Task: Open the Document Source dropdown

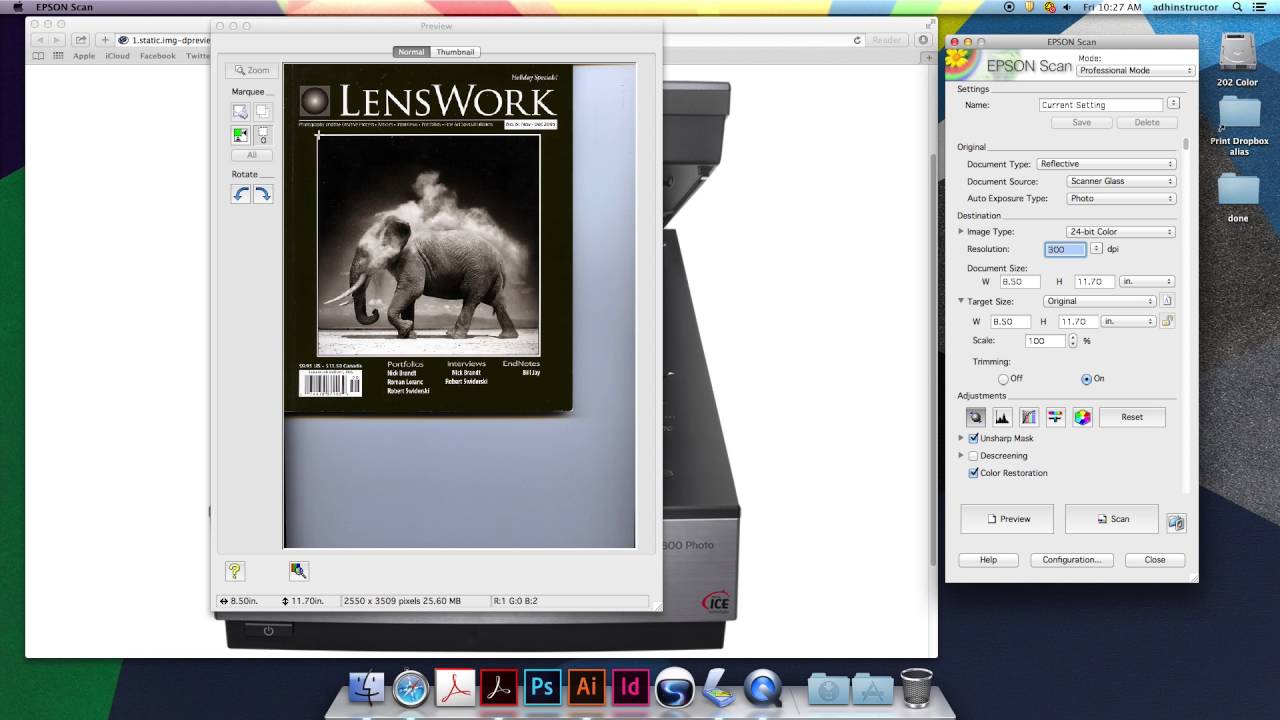Action: coord(1121,181)
